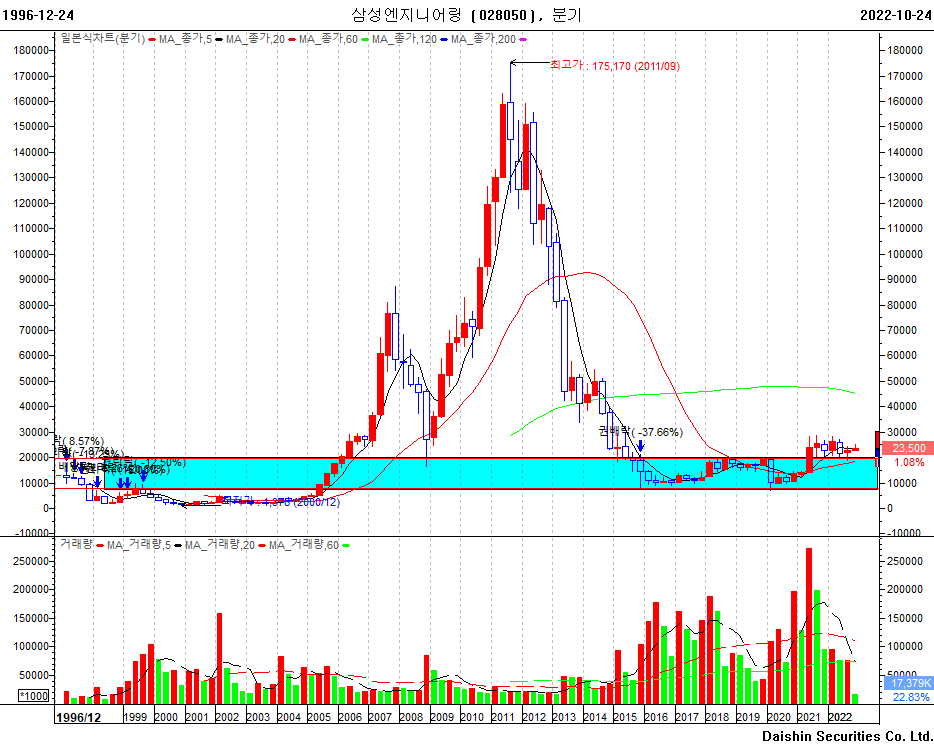Image resolution: width=934 pixels, height=748 pixels.
Task: Click the 1.08% change value
Action: (x=910, y=462)
